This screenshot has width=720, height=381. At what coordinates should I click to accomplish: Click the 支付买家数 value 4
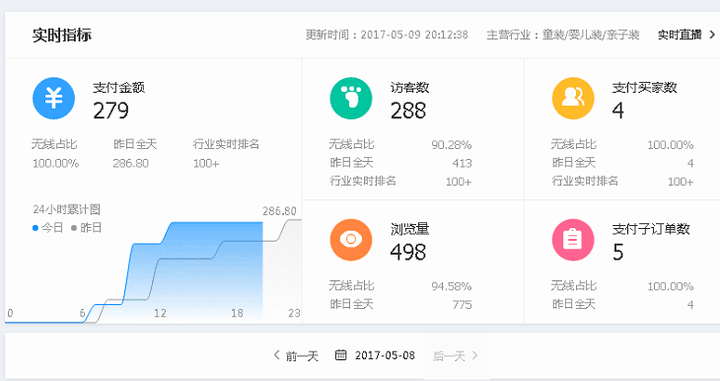[x=618, y=111]
